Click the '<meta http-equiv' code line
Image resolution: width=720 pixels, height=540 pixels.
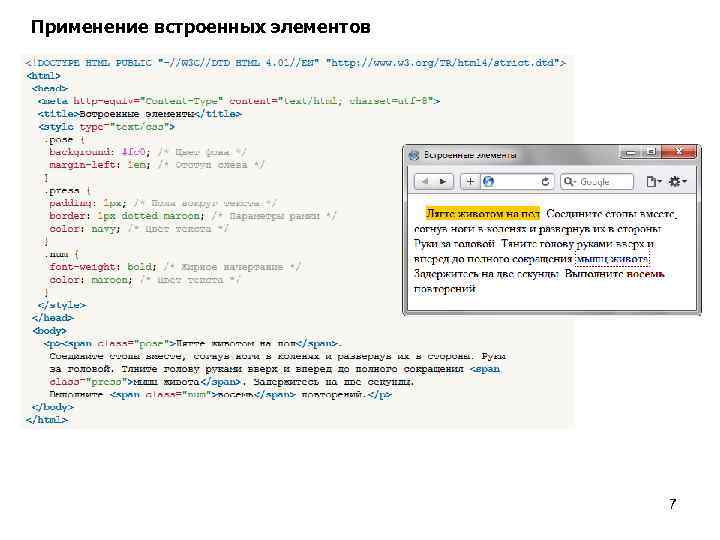click(239, 101)
